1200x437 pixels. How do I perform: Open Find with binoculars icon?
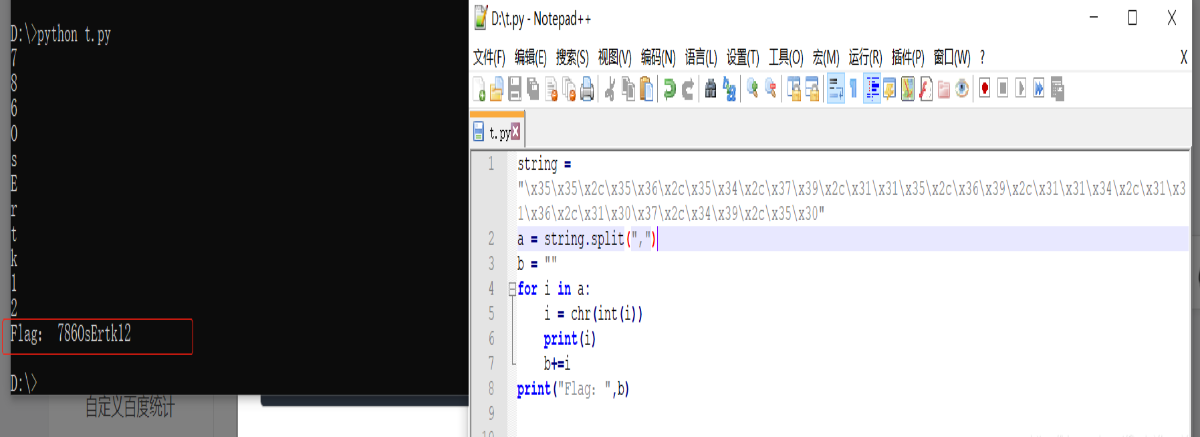pyautogui.click(x=710, y=89)
